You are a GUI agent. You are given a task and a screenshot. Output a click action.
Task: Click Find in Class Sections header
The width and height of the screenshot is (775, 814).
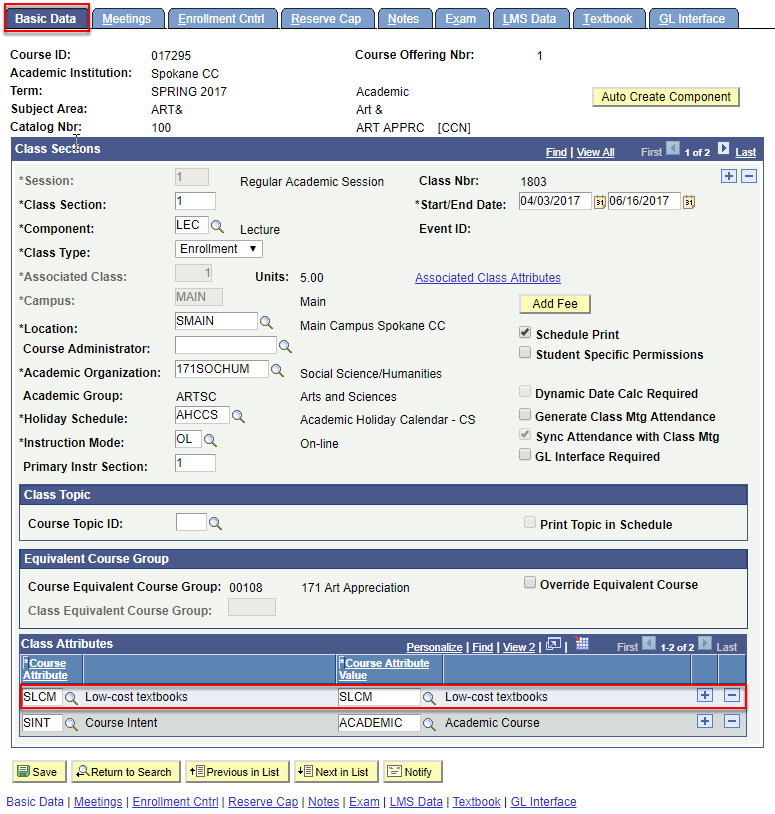(x=556, y=152)
